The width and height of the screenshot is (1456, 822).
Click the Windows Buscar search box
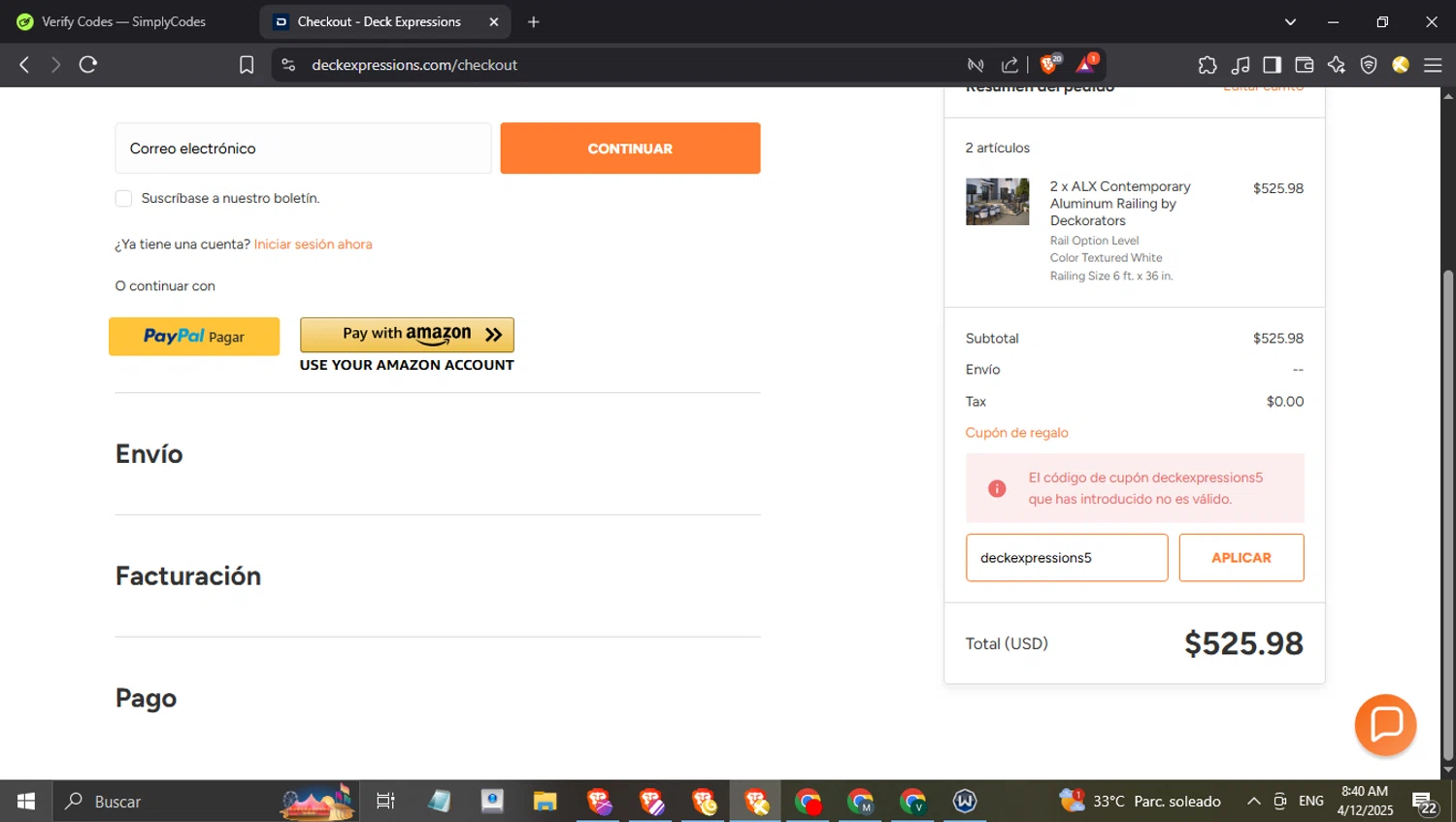[x=206, y=802]
